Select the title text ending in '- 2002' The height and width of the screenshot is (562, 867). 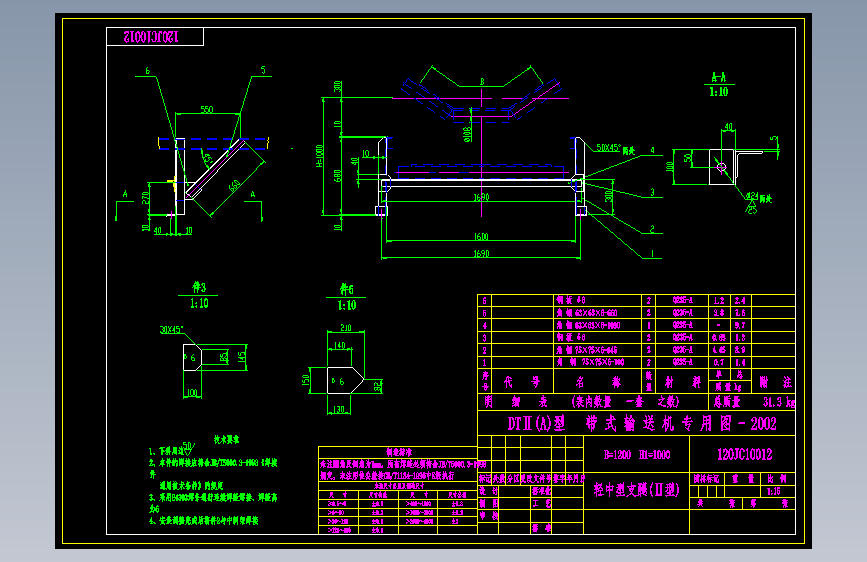pyautogui.click(x=642, y=424)
